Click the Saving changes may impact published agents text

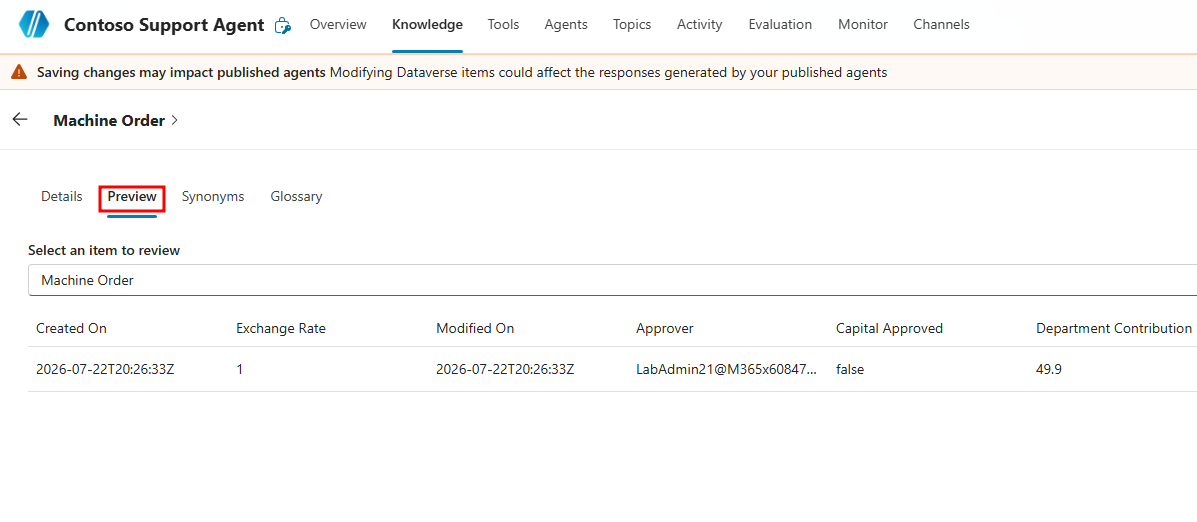[x=182, y=72]
